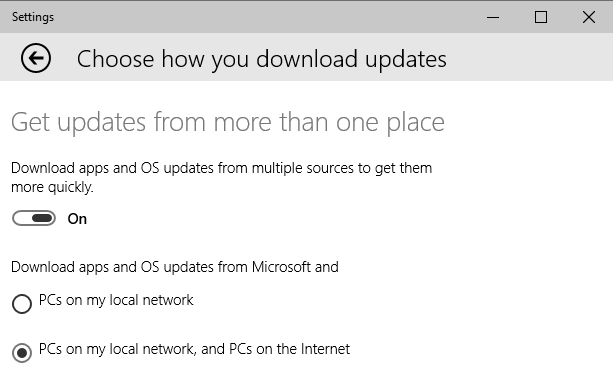Click the "more quickly." line of the description
This screenshot has width=613, height=376.
tap(52, 187)
